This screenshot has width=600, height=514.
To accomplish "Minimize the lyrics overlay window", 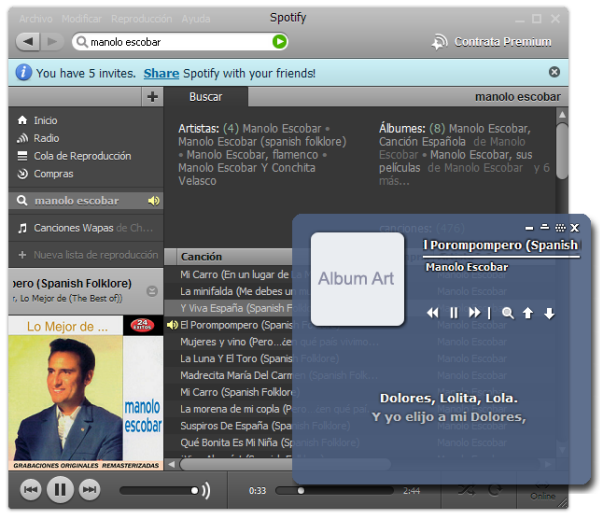I will (x=529, y=228).
